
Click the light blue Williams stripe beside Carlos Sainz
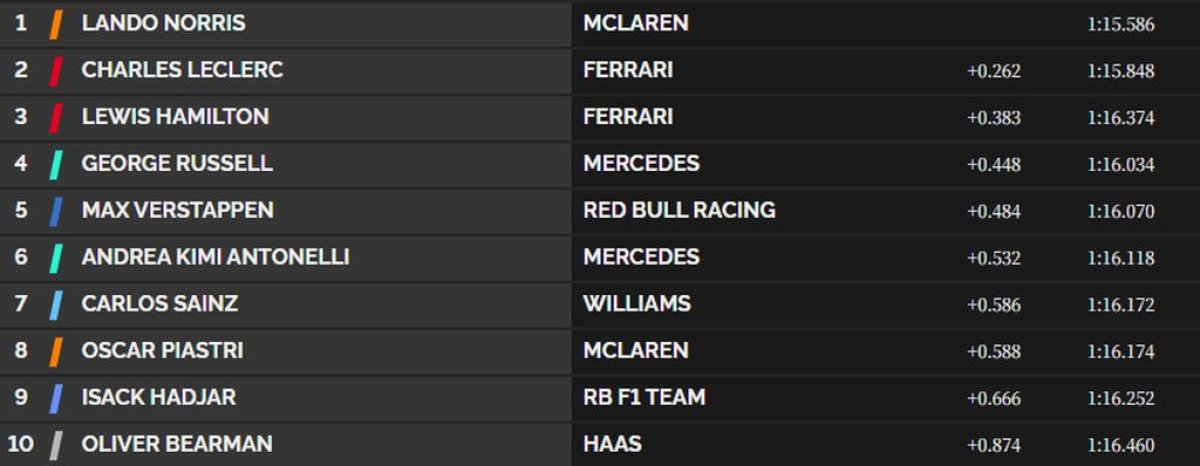[x=57, y=304]
